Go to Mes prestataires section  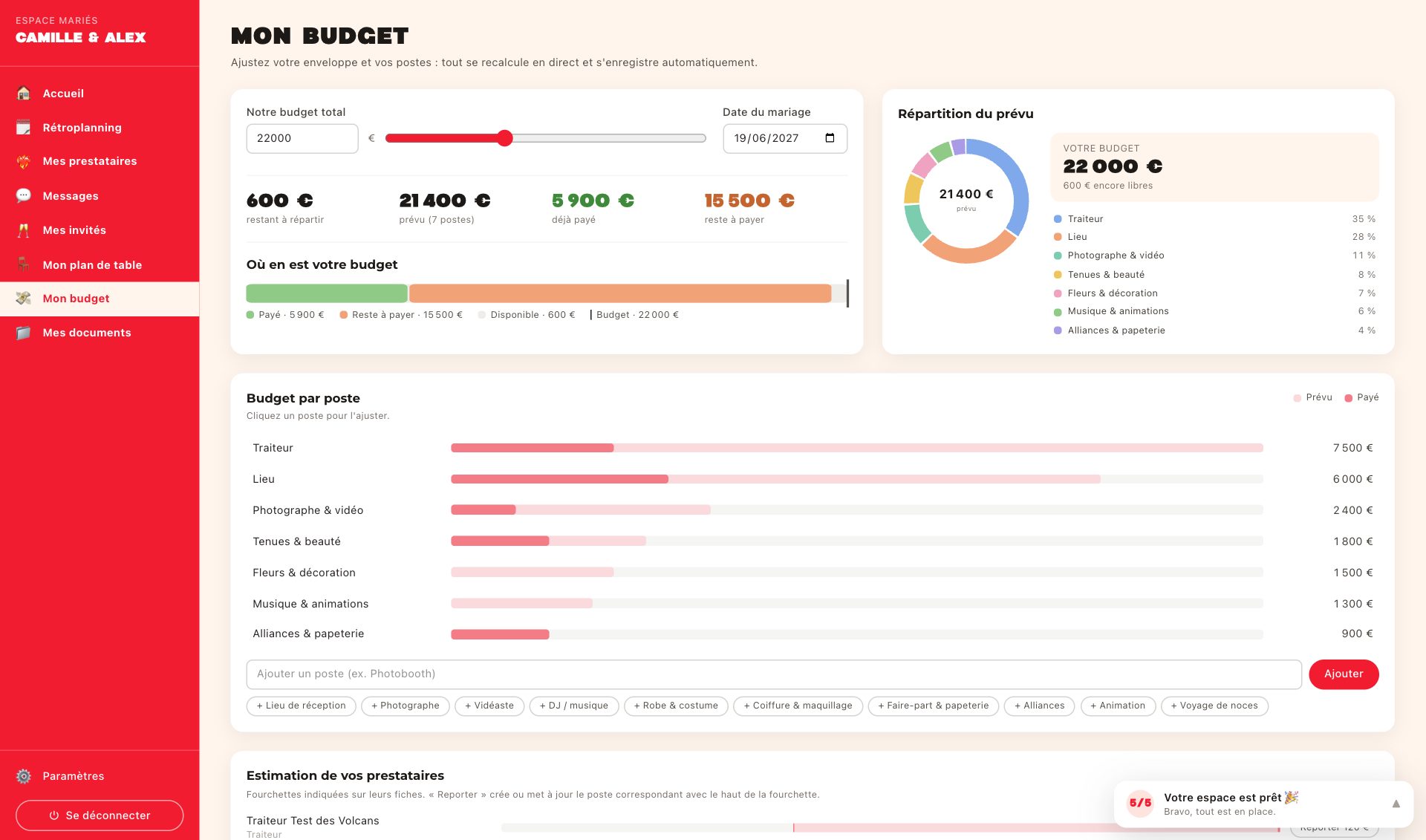100,161
